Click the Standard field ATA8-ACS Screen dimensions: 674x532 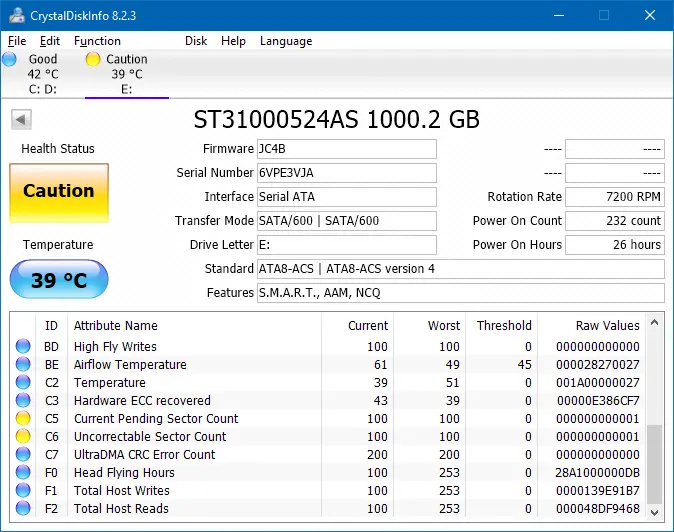coord(461,269)
